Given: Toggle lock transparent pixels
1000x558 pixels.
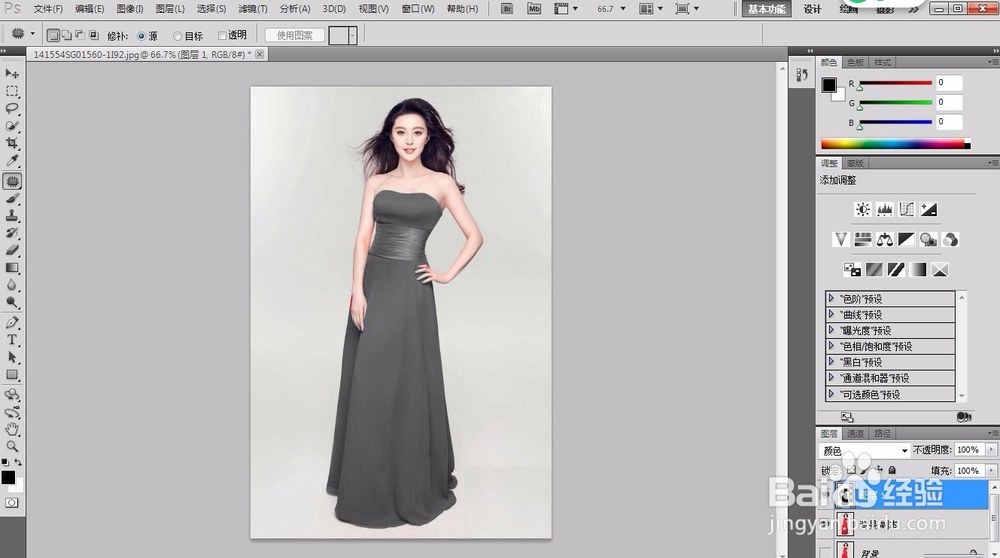Looking at the screenshot, I should pos(851,470).
